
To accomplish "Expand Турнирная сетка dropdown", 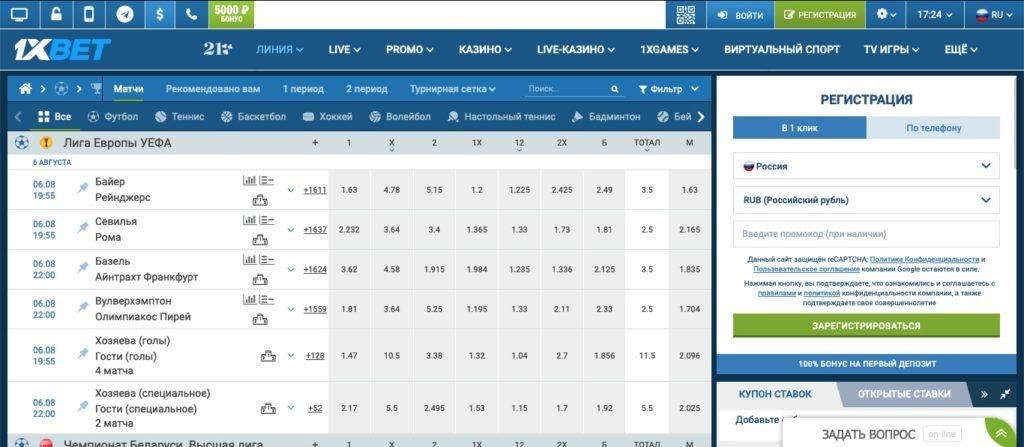I will click(453, 89).
